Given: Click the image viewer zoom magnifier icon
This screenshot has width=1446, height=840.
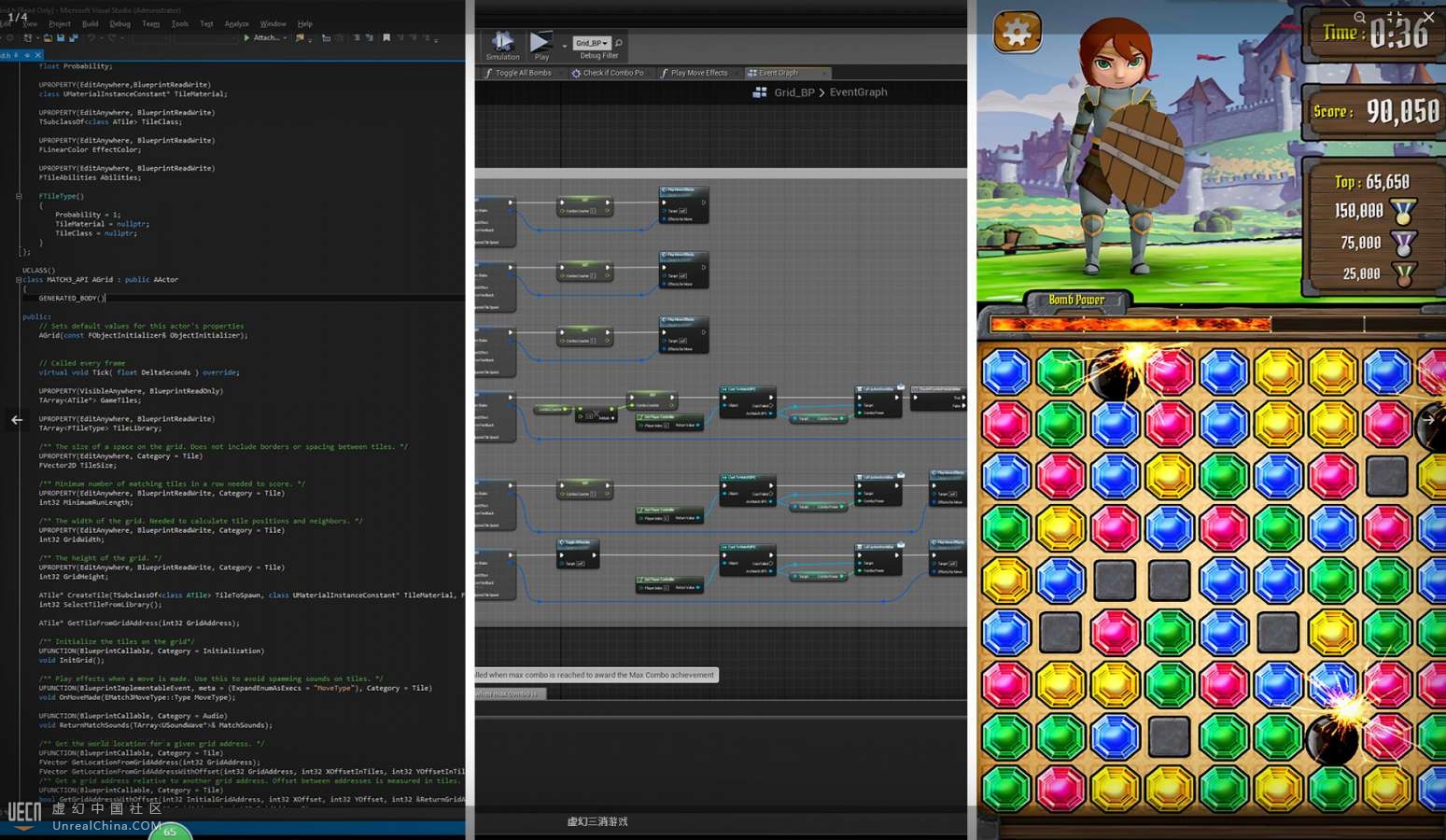Looking at the screenshot, I should (x=1359, y=17).
